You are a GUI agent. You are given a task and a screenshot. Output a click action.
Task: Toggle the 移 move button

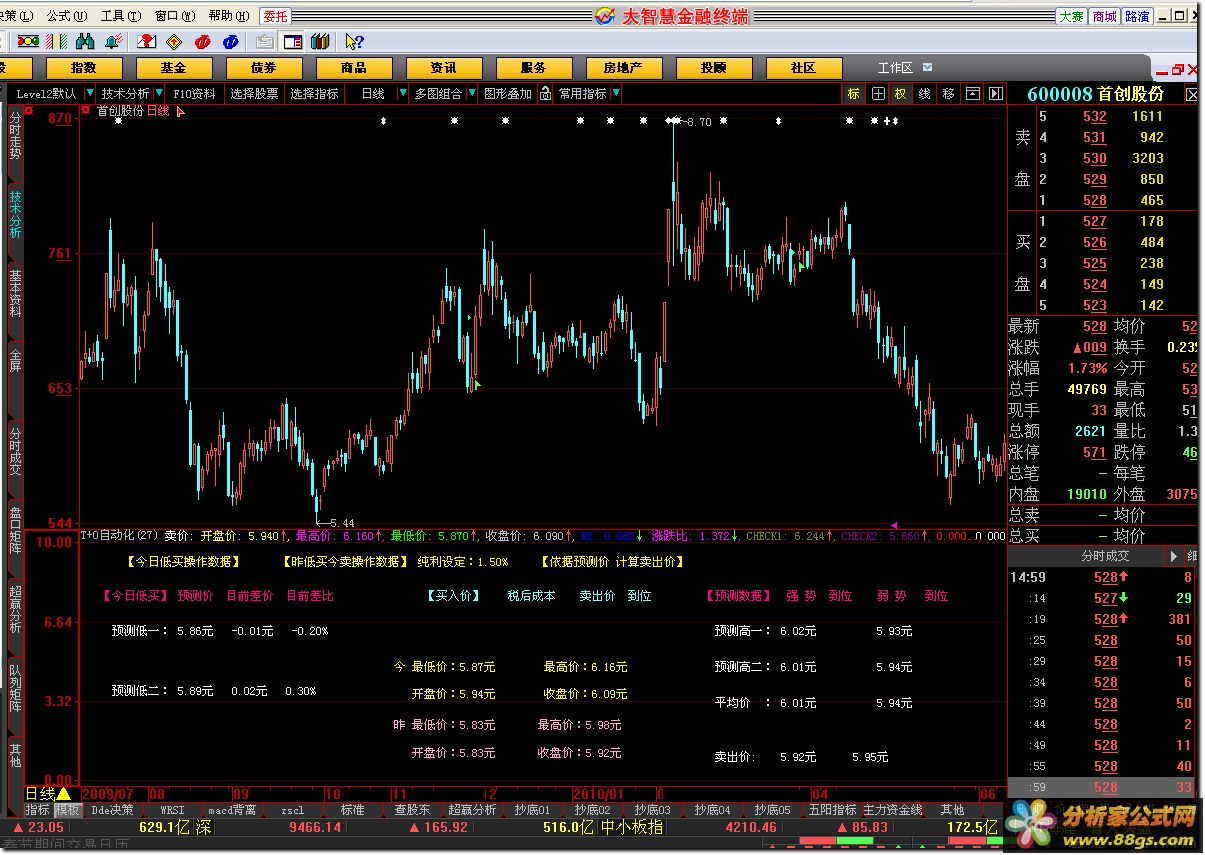(x=949, y=94)
